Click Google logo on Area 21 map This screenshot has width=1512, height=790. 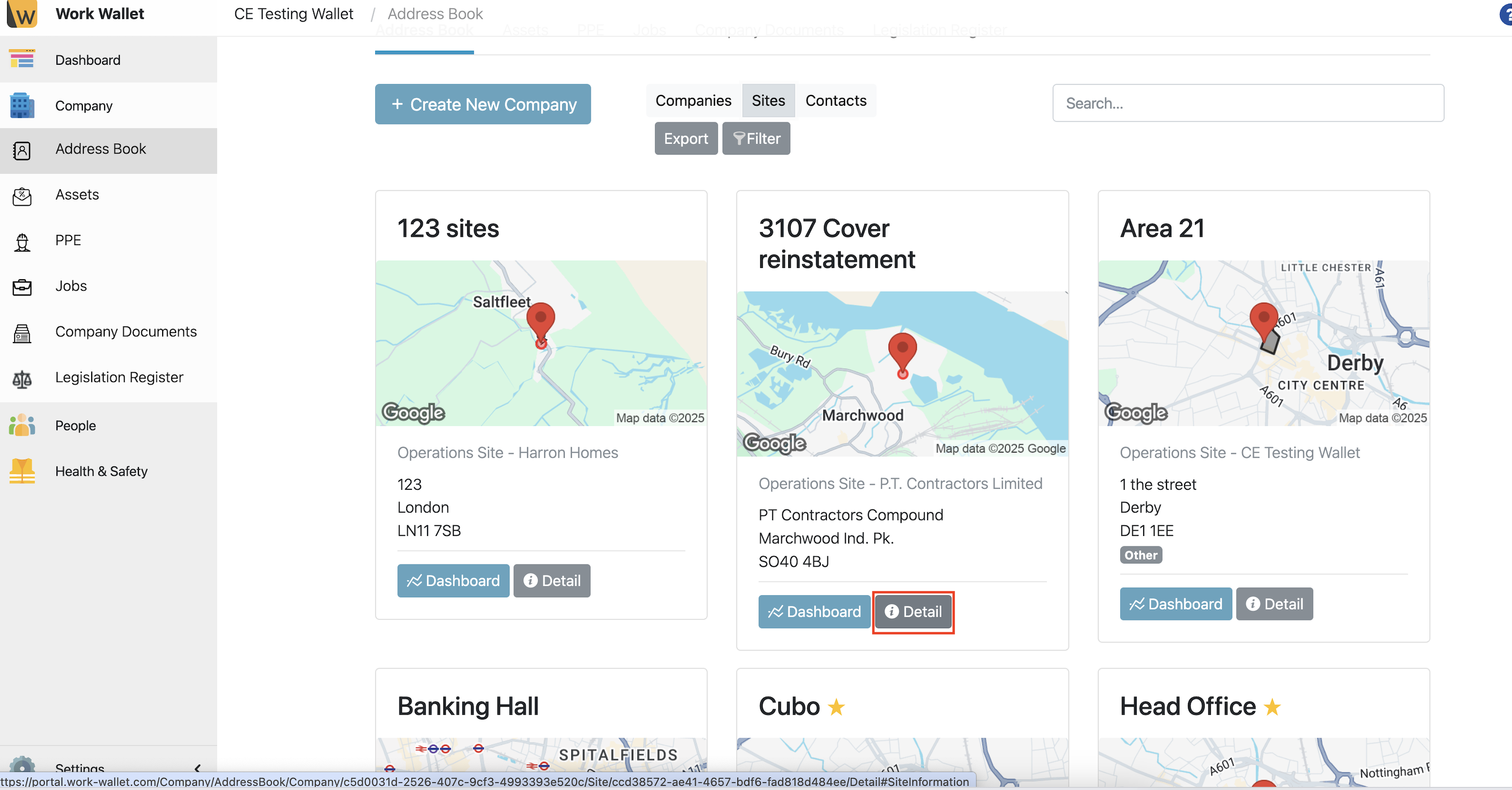(1136, 412)
